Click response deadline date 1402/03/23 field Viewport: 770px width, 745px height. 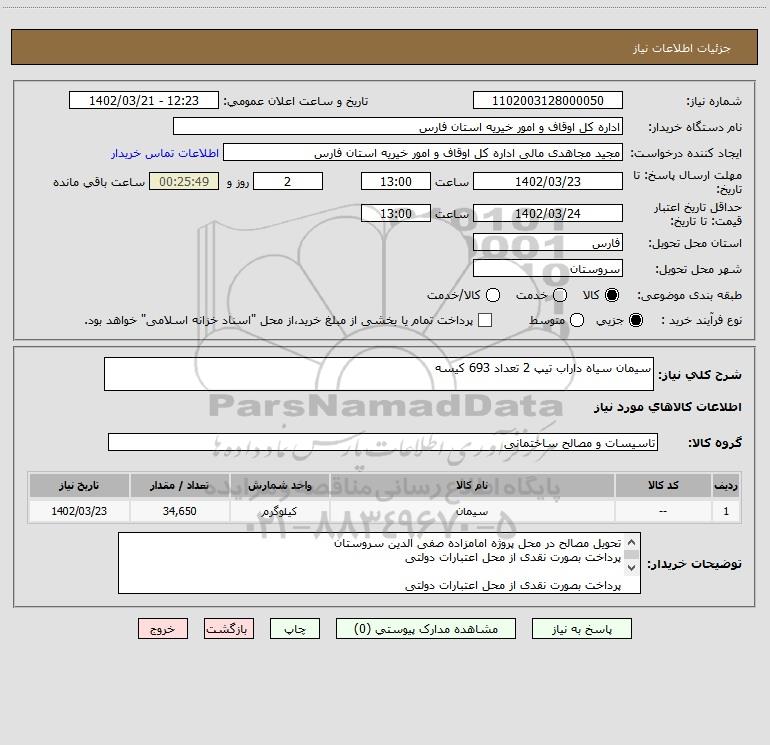[548, 181]
